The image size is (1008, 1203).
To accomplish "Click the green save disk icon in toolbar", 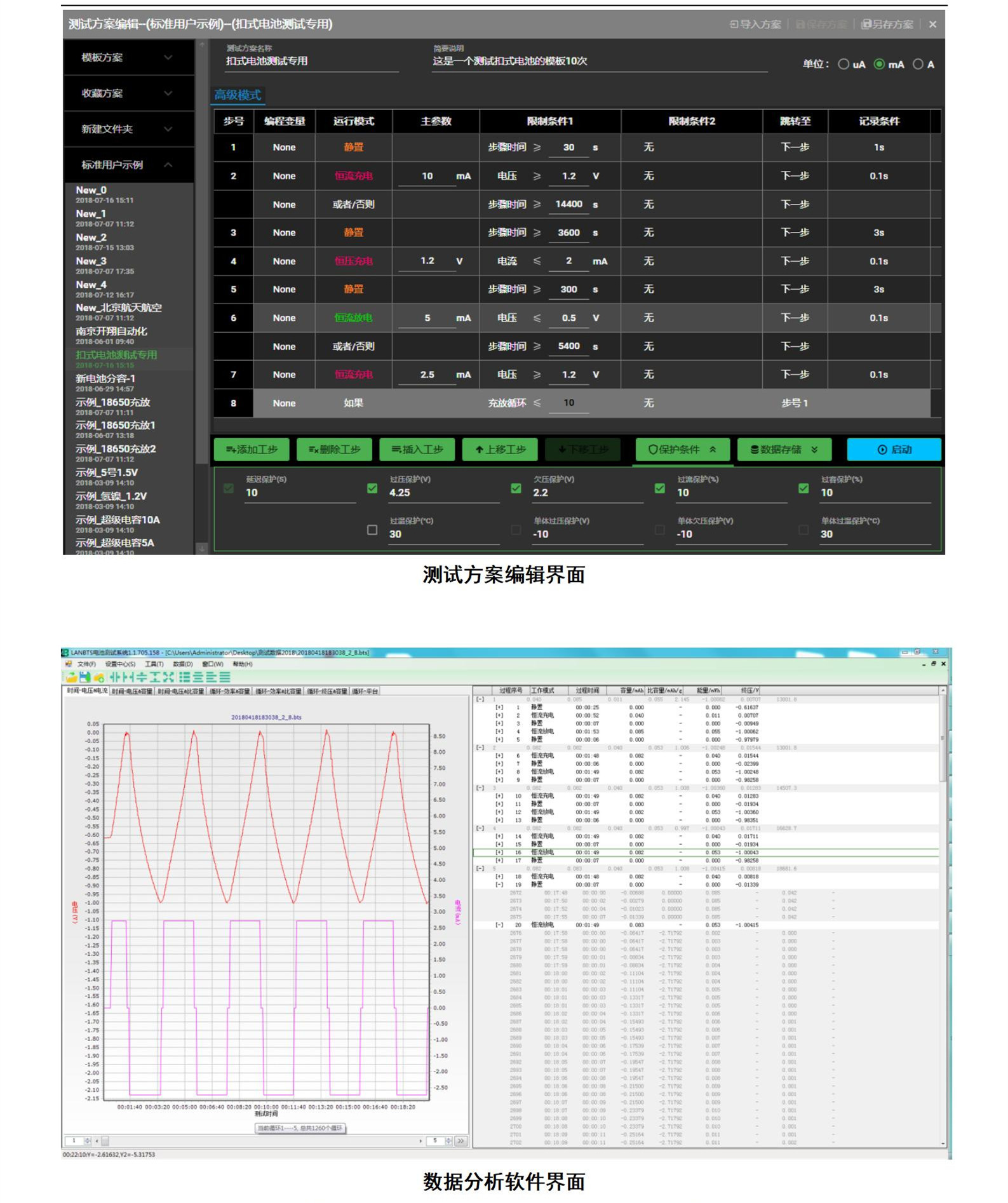I will (x=84, y=677).
